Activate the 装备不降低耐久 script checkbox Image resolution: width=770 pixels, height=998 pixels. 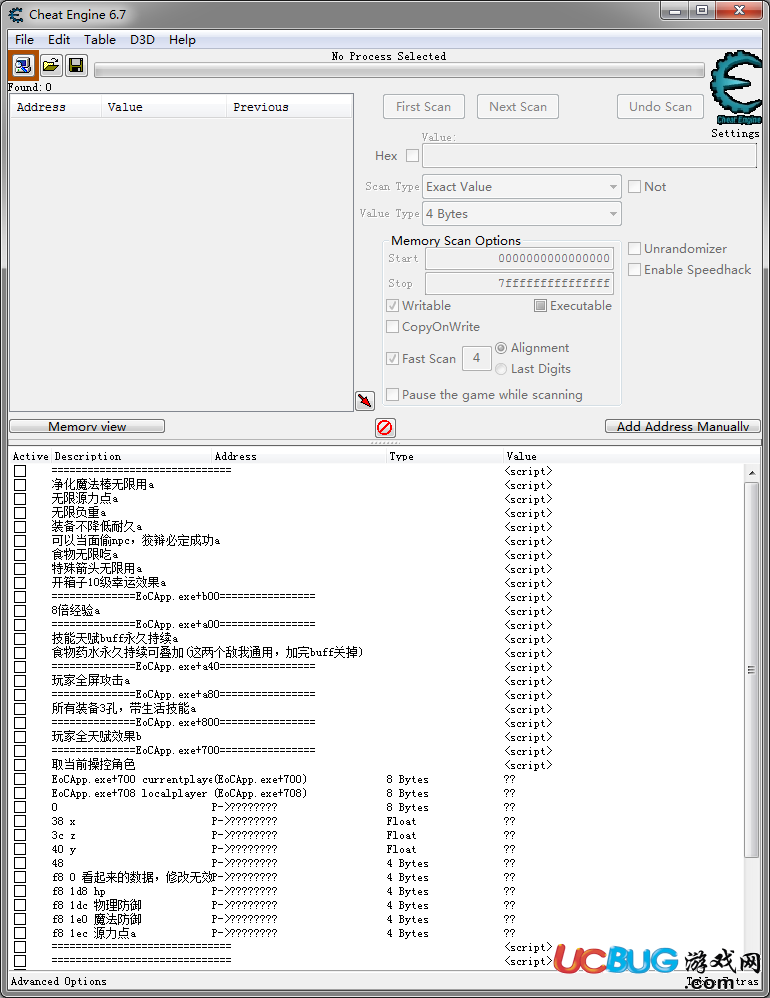point(20,527)
